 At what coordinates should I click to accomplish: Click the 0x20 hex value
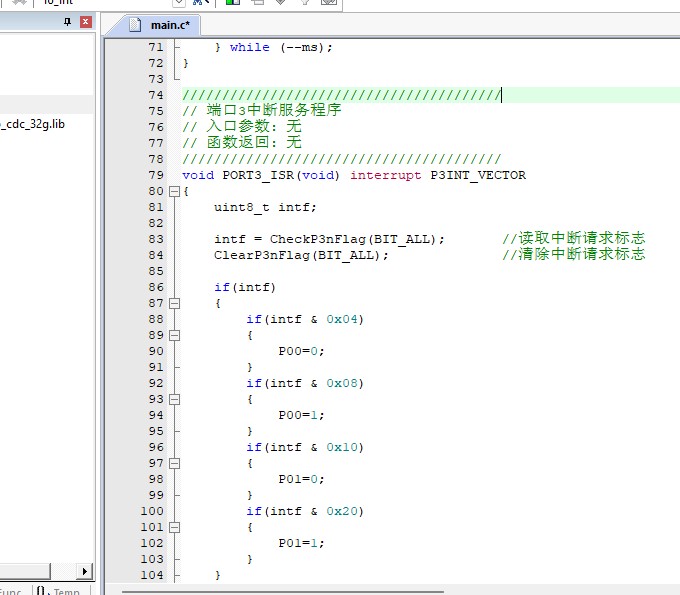tap(342, 511)
